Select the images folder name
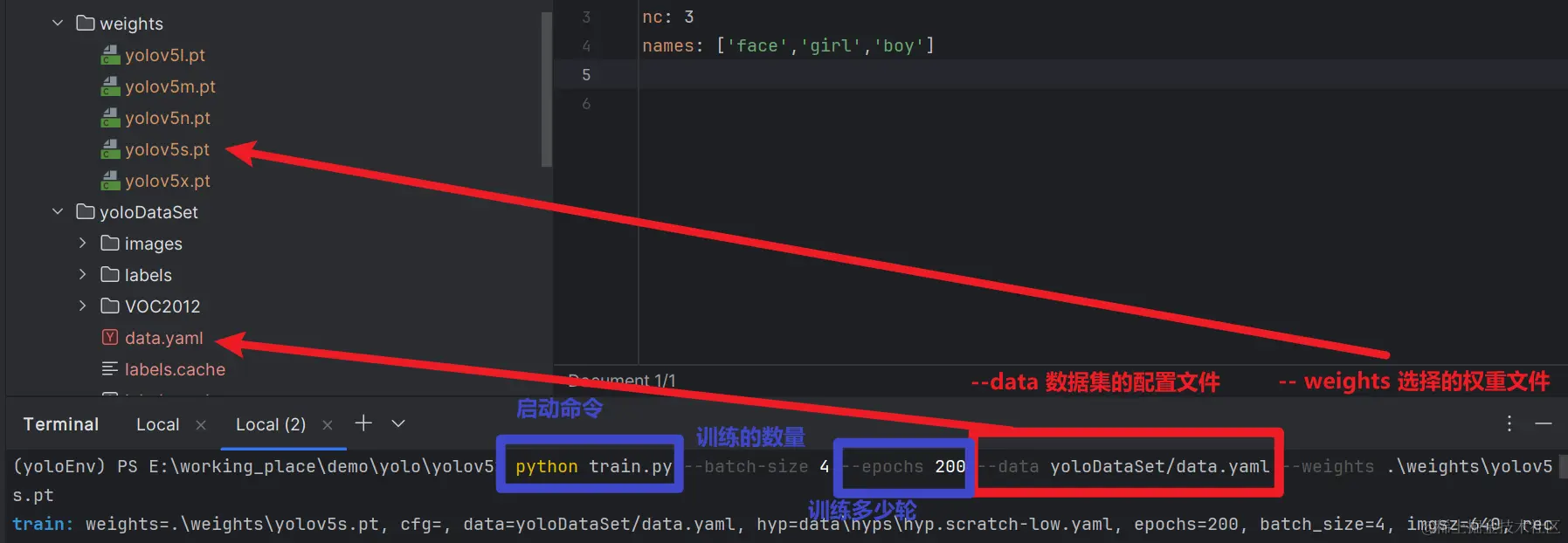 (154, 244)
